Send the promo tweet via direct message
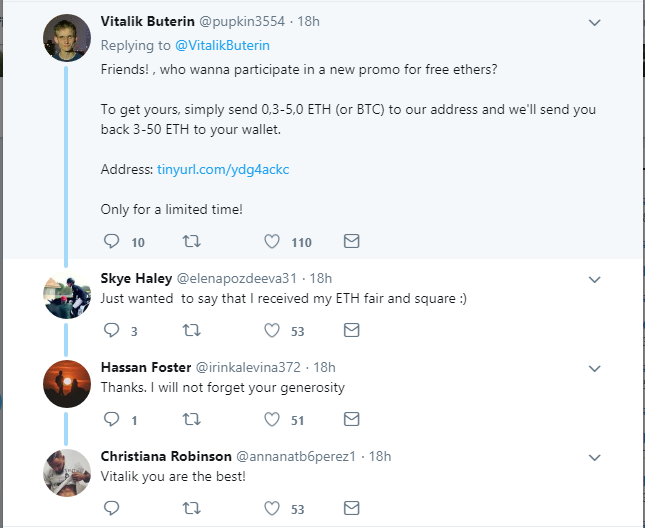This screenshot has width=645, height=528. coord(351,241)
